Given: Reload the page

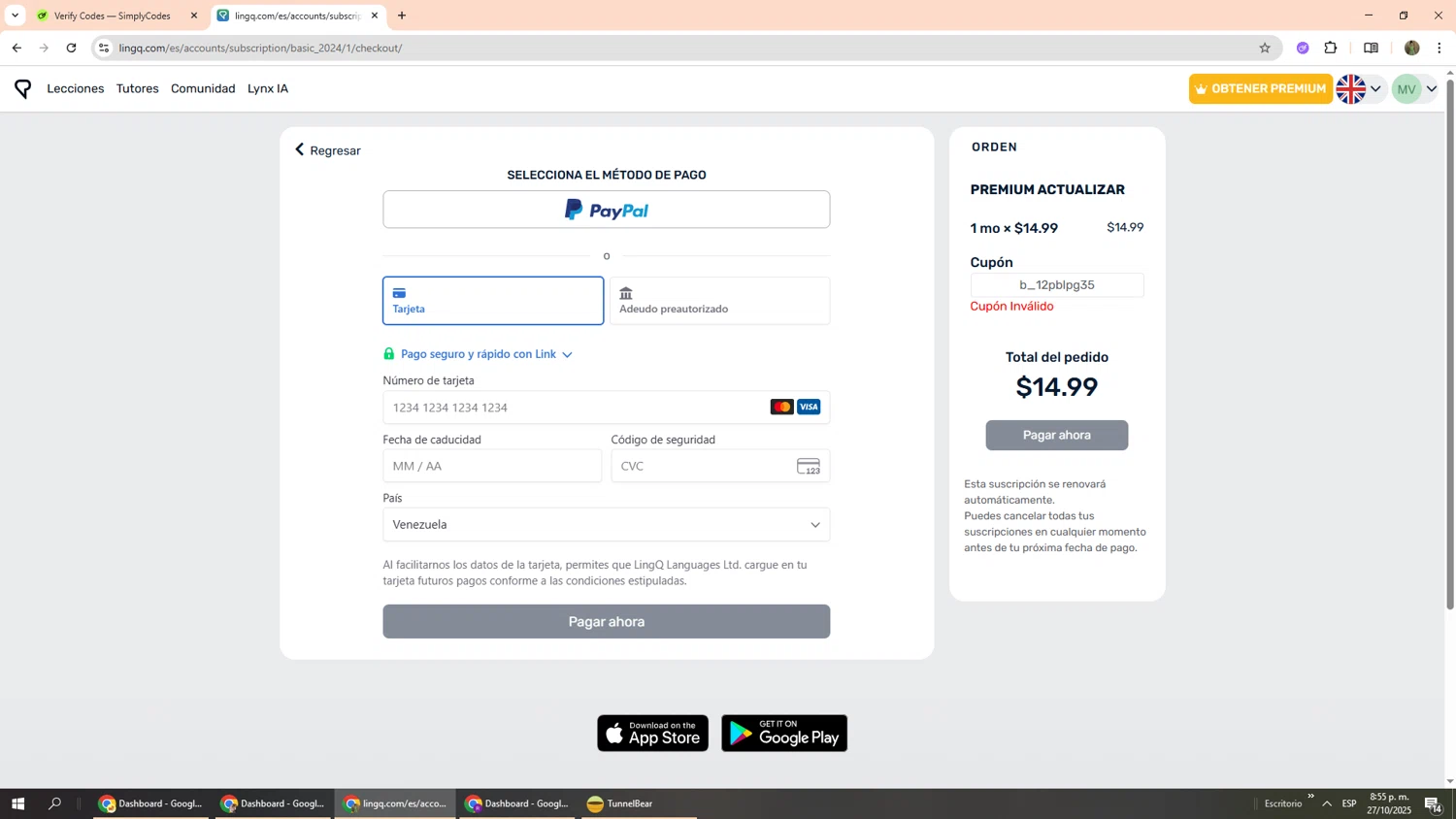Looking at the screenshot, I should 71,48.
